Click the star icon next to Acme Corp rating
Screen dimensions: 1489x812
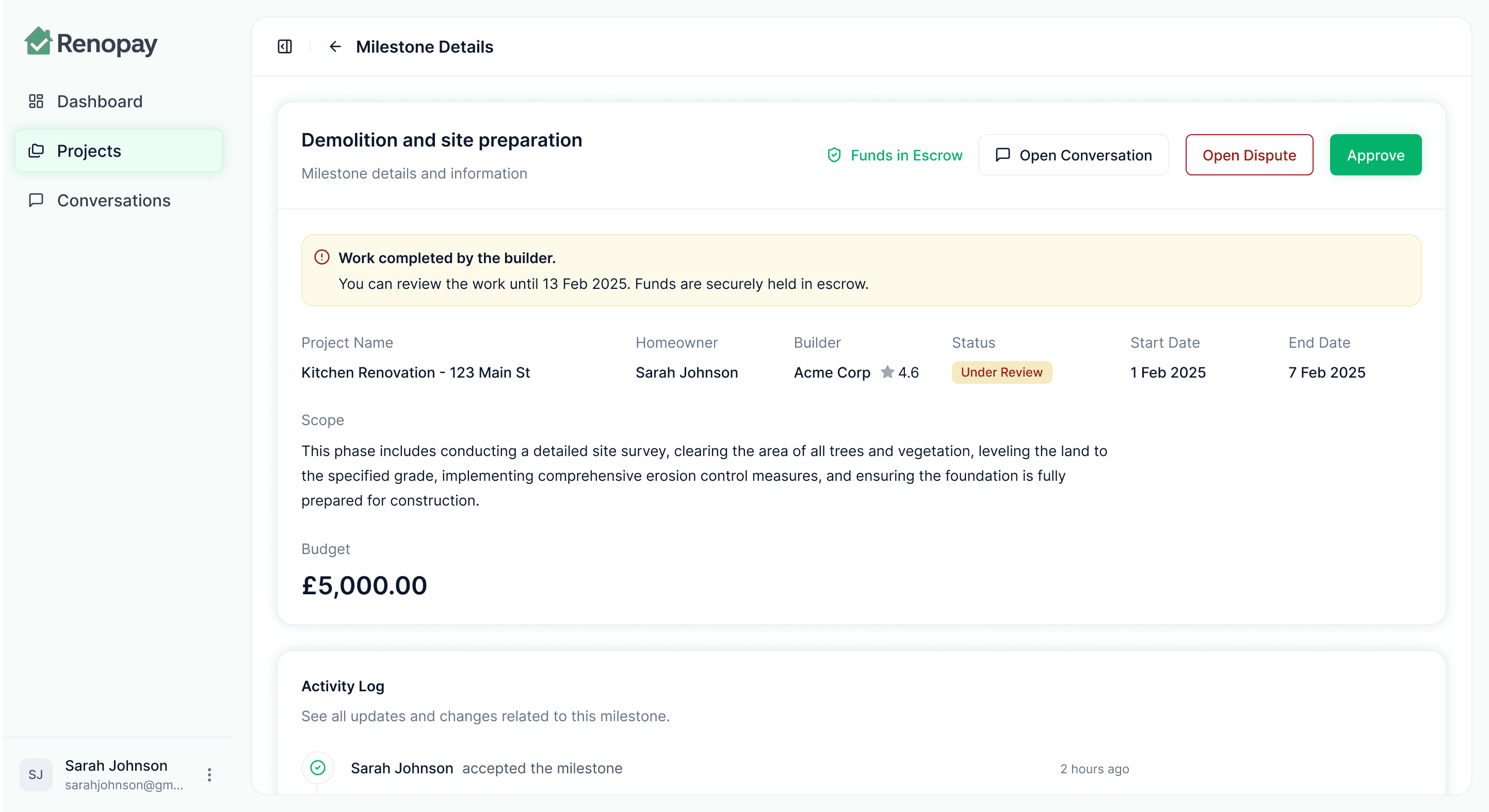887,373
